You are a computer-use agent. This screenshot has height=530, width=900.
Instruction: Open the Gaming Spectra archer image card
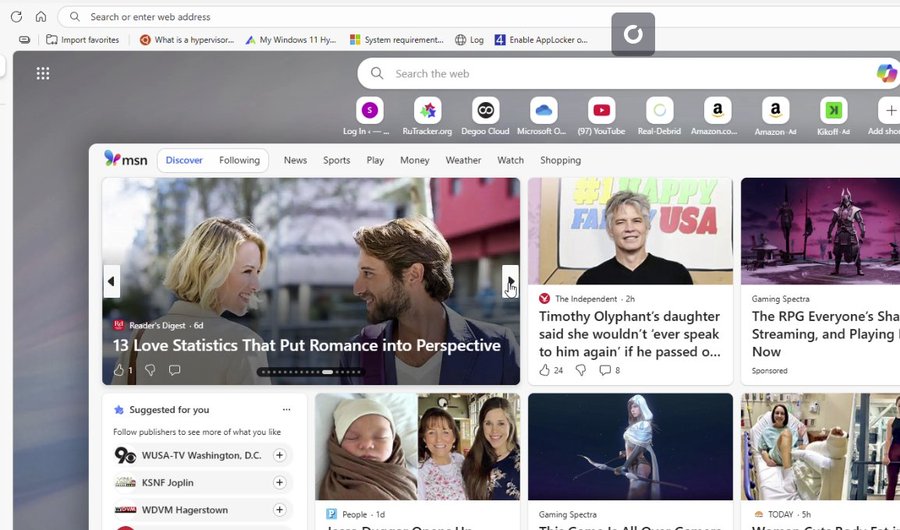pyautogui.click(x=630, y=447)
